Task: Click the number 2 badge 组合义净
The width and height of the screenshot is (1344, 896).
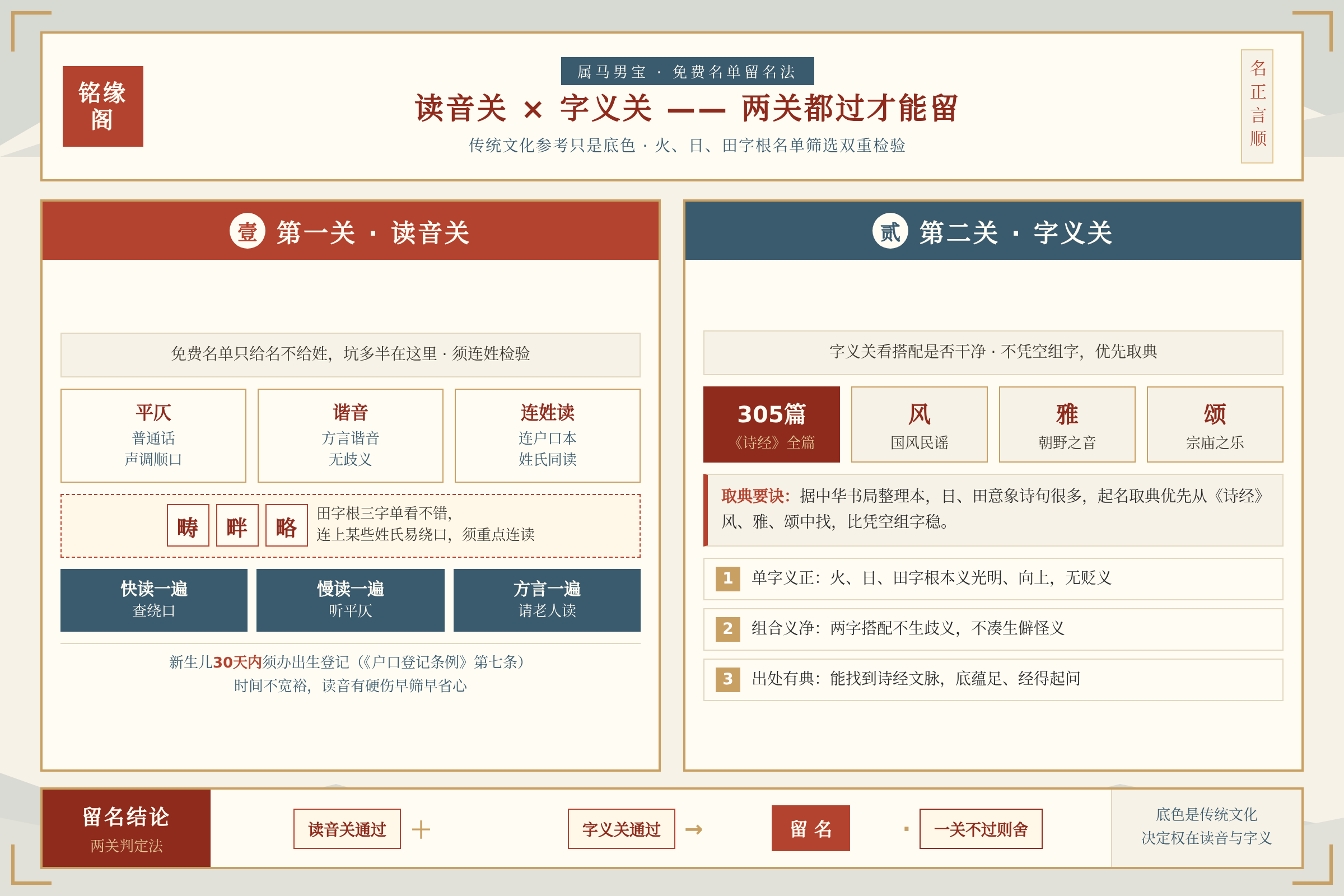Action: (x=727, y=629)
